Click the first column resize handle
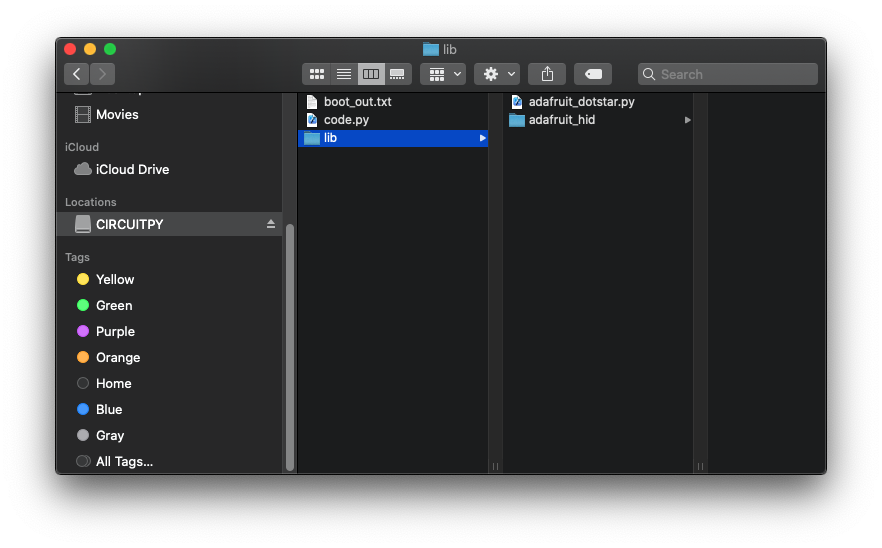882x548 pixels. coord(495,466)
